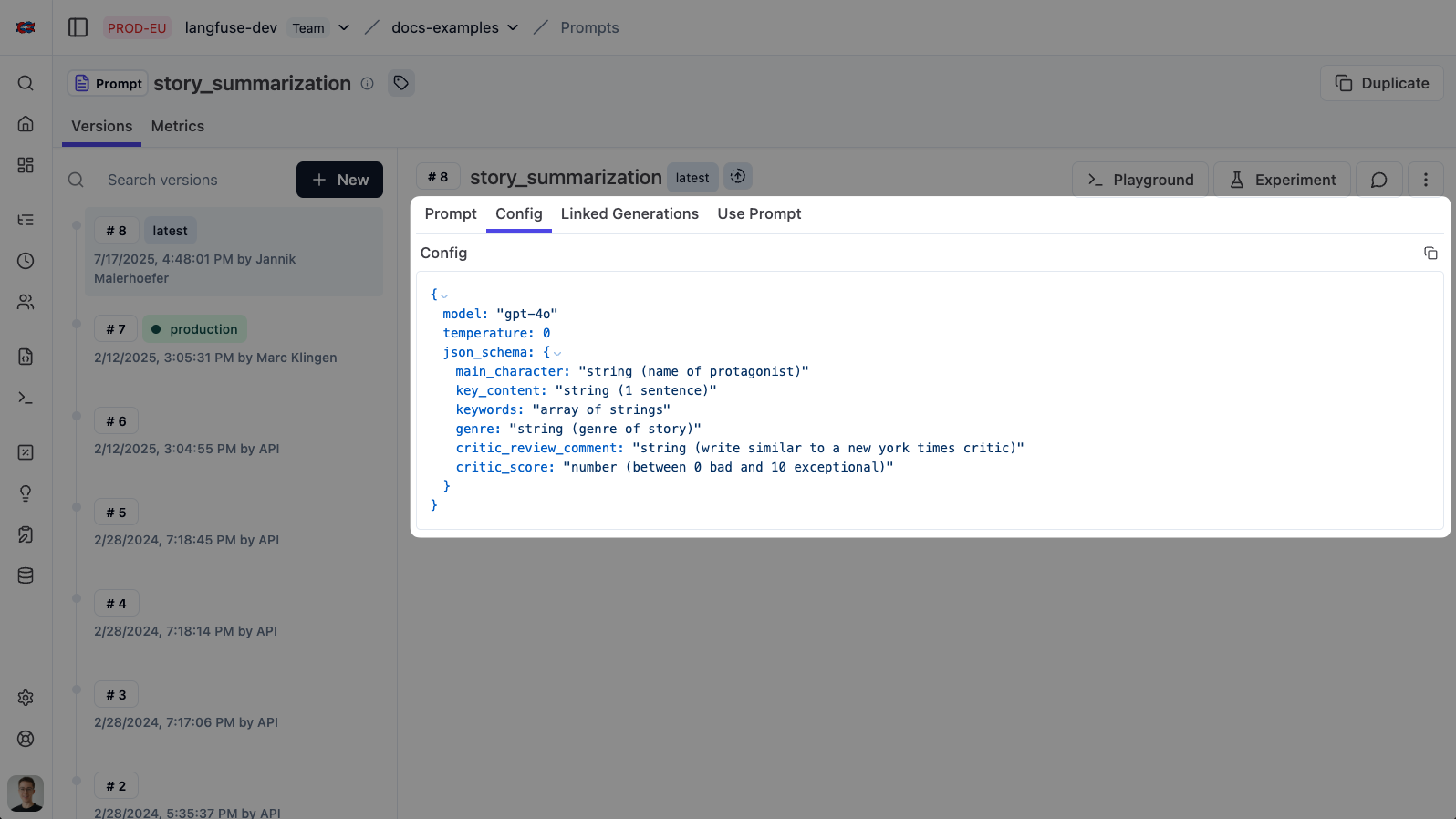Collapse the root config JSON brace
Viewport: 1456px width, 819px height.
click(x=444, y=295)
